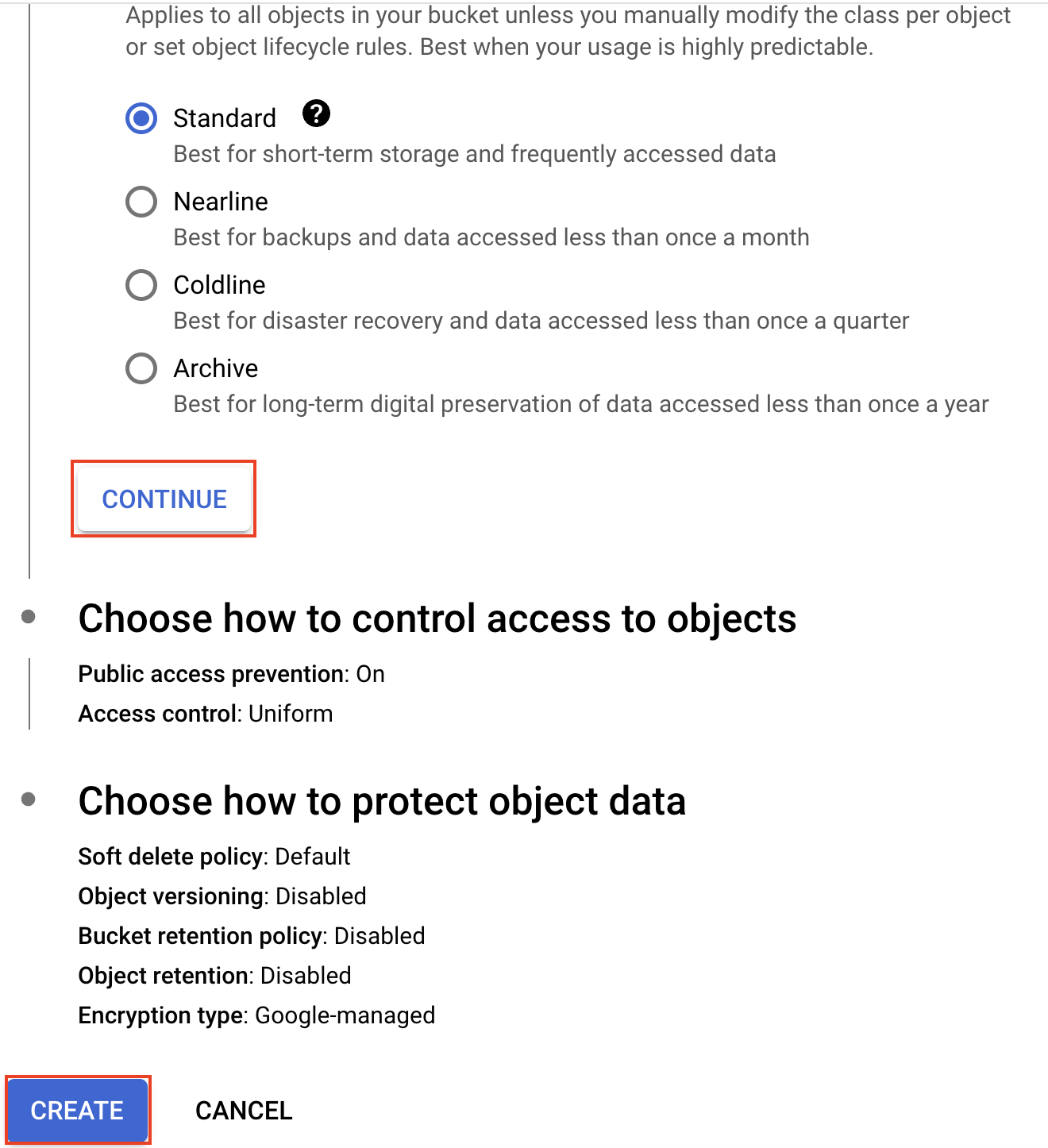Open the Object retention setting
The width and height of the screenshot is (1048, 1148).
(214, 976)
